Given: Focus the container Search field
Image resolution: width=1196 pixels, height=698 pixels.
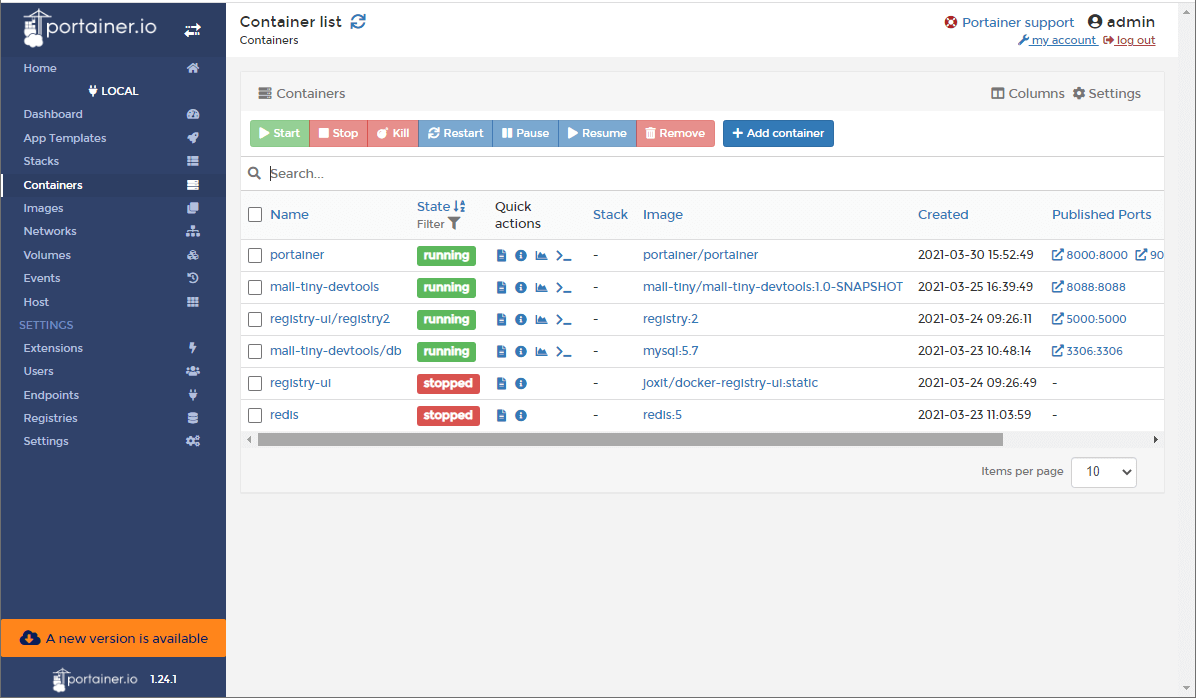Looking at the screenshot, I should (x=700, y=173).
